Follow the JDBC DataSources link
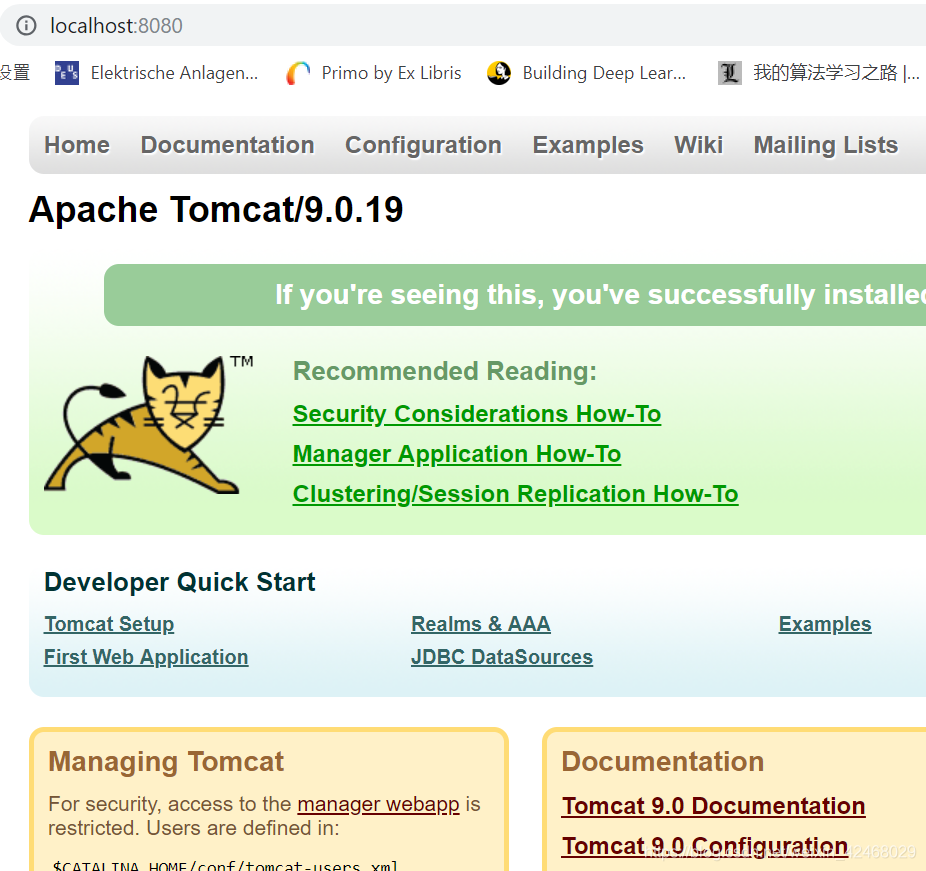Viewport: 926px width, 871px height. (502, 657)
